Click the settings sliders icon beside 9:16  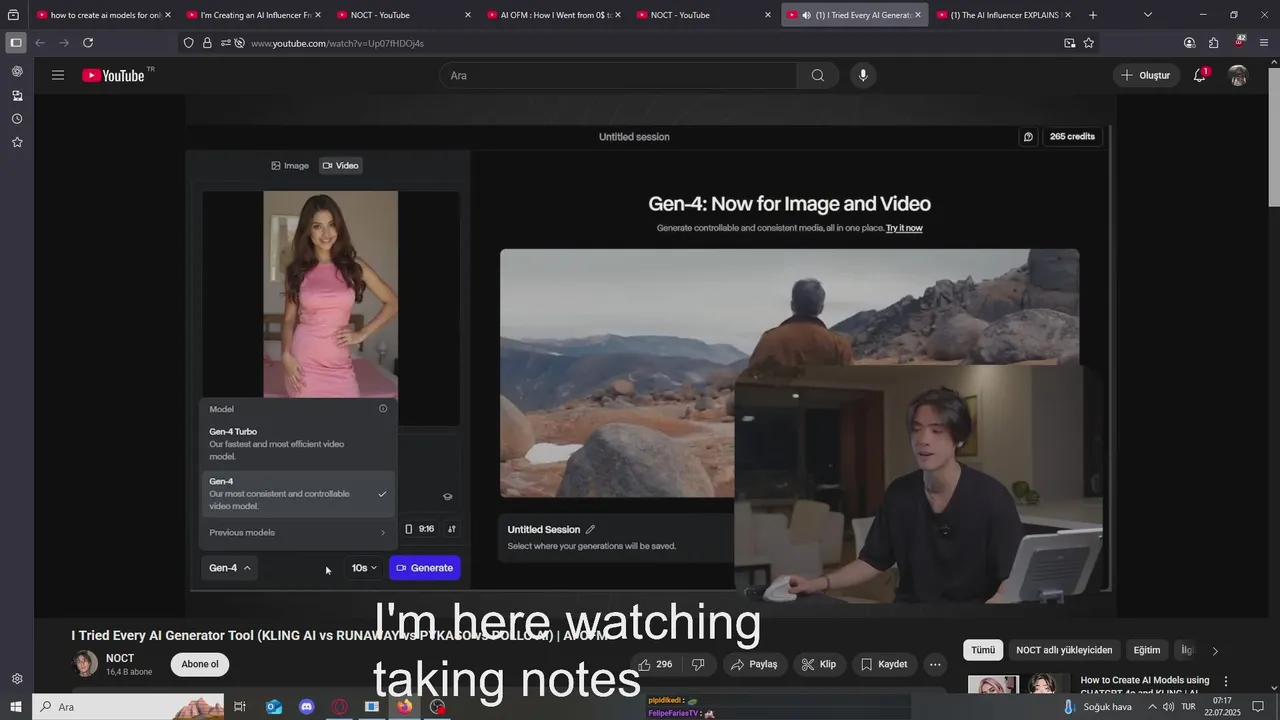click(x=452, y=529)
